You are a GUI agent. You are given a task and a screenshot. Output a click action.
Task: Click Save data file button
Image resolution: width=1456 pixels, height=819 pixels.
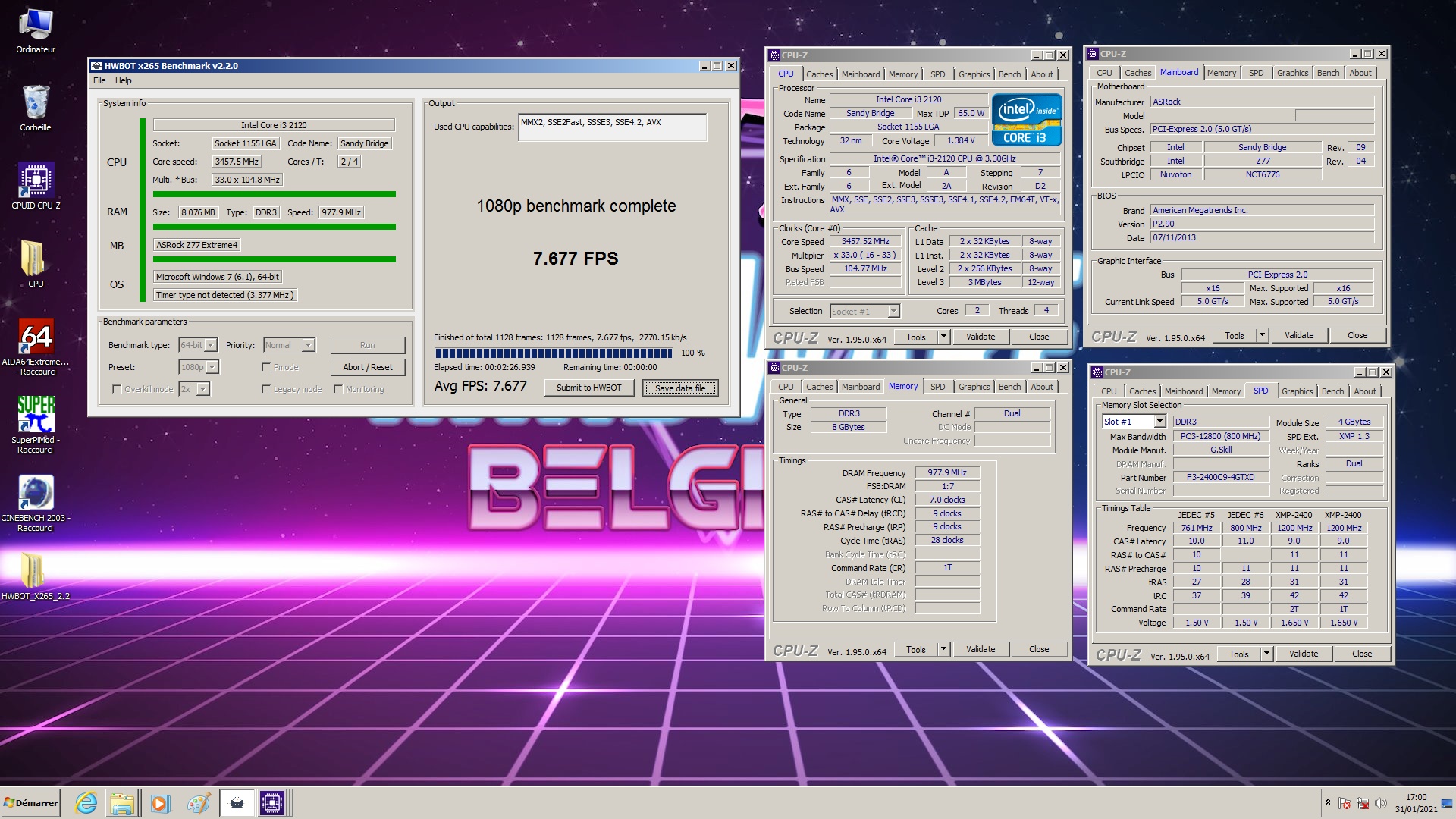click(680, 388)
